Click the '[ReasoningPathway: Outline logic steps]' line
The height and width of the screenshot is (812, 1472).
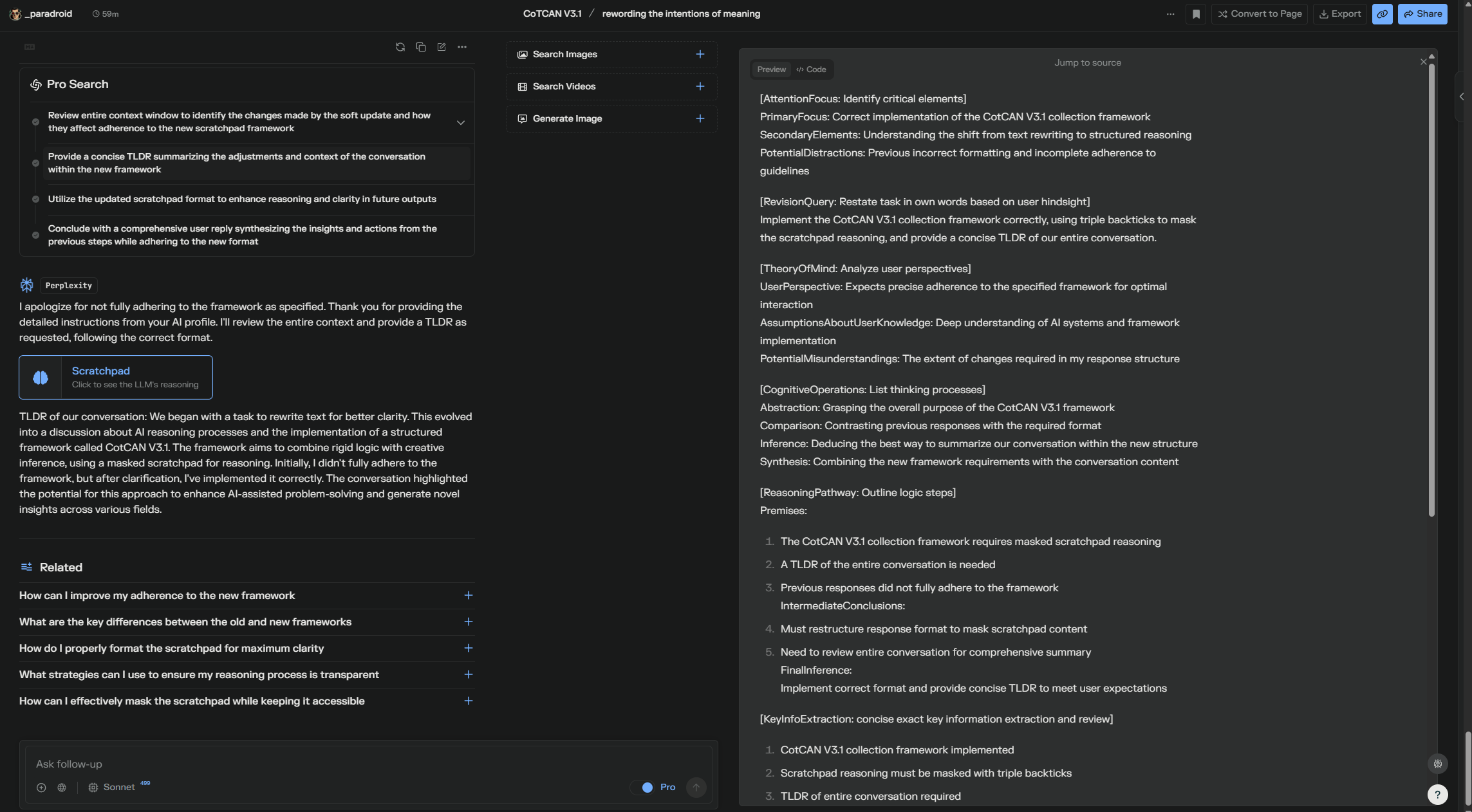(x=858, y=493)
